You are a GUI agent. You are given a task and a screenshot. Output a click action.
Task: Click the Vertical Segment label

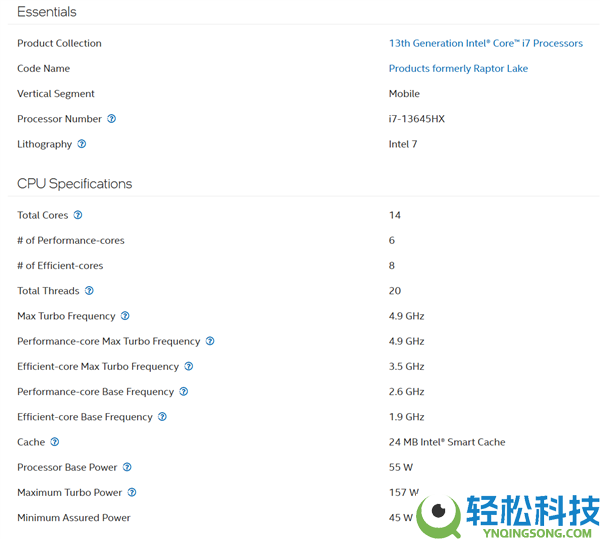(56, 94)
